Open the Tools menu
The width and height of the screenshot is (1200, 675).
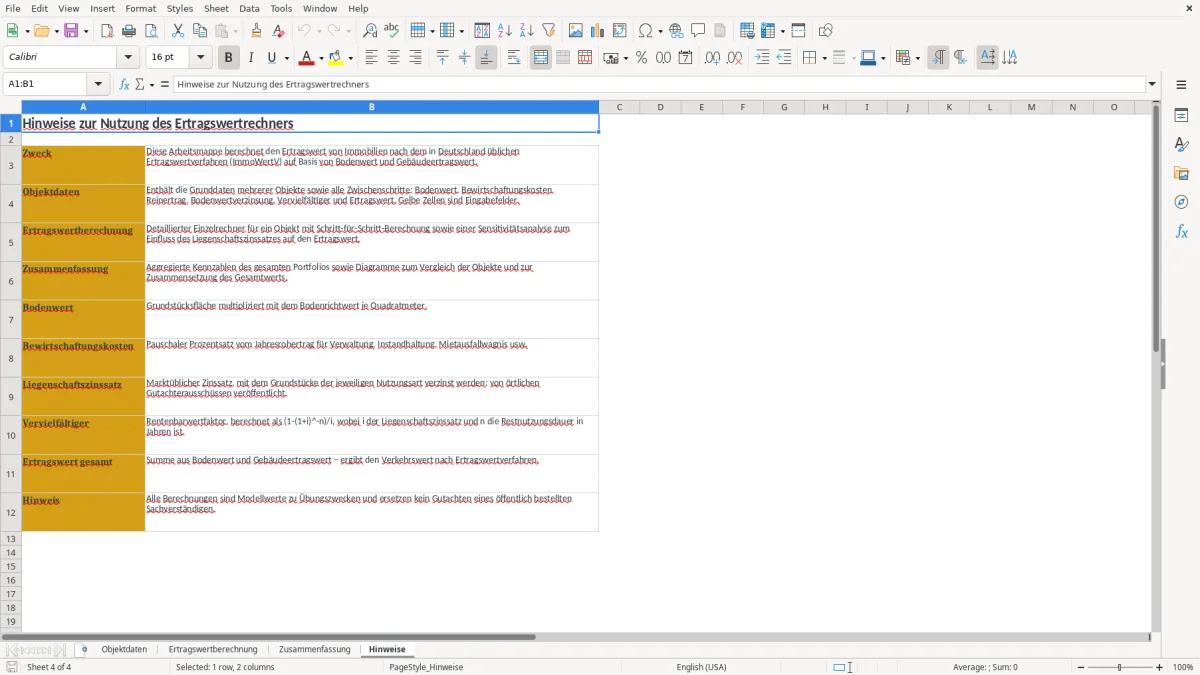coord(281,8)
